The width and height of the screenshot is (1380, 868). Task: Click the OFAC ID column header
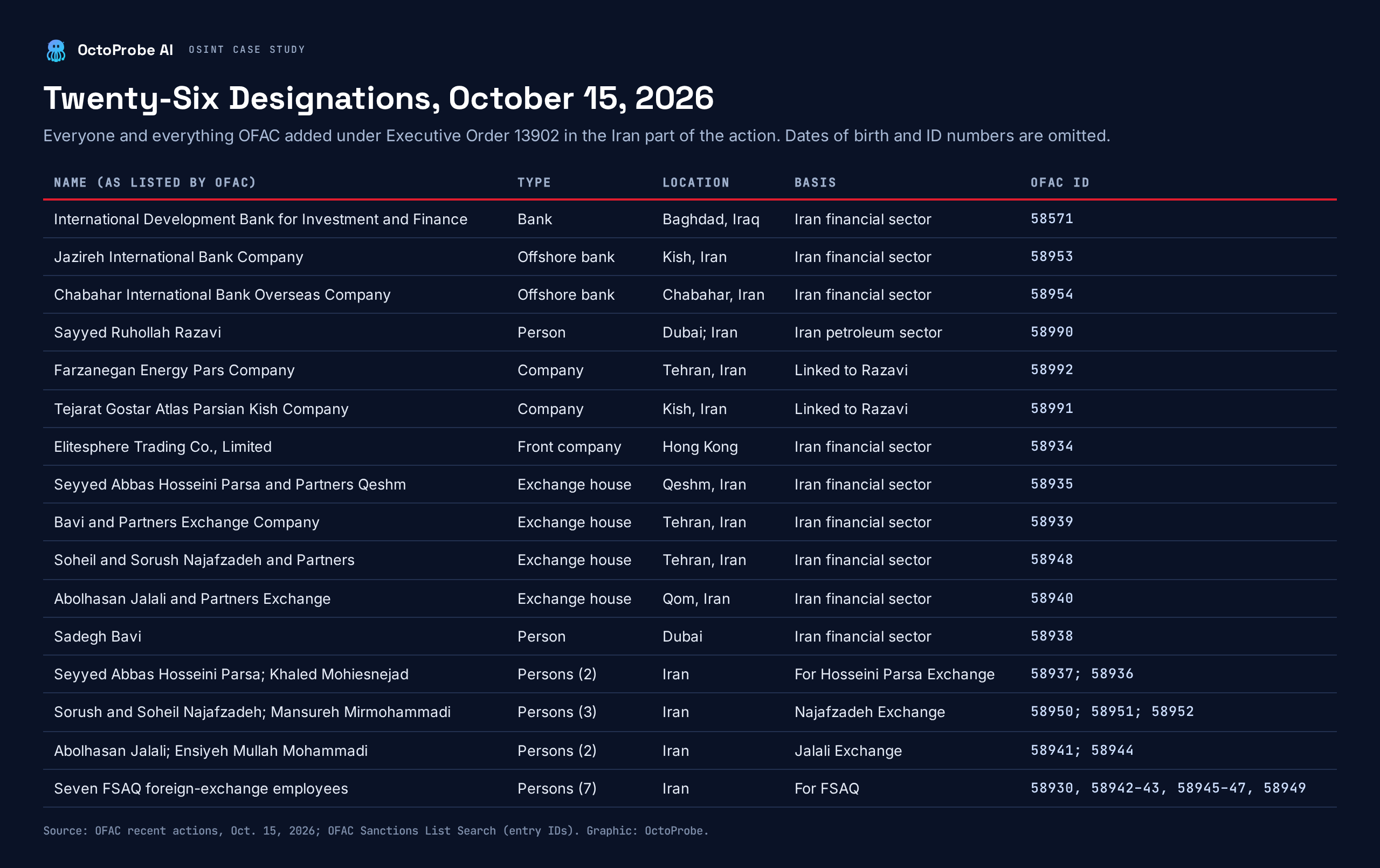pos(1060,183)
